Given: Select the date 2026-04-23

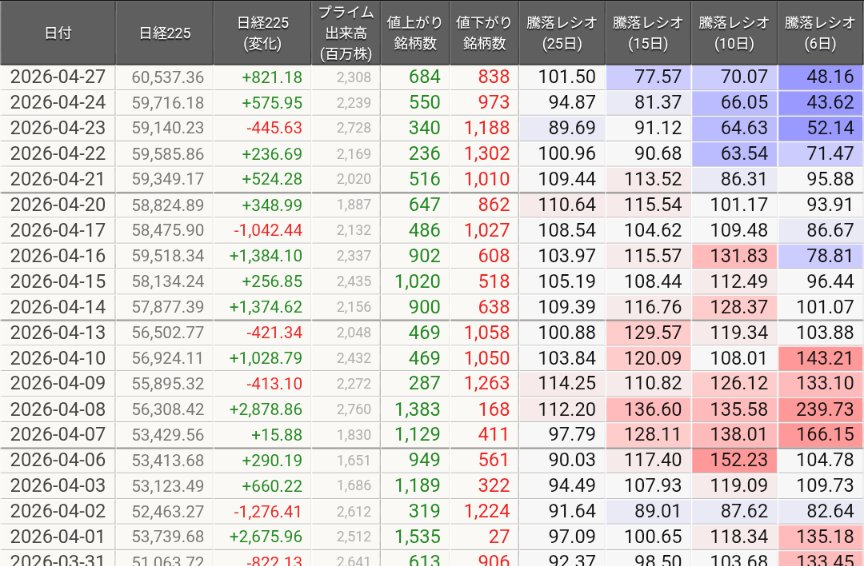Looking at the screenshot, I should pos(58,128).
